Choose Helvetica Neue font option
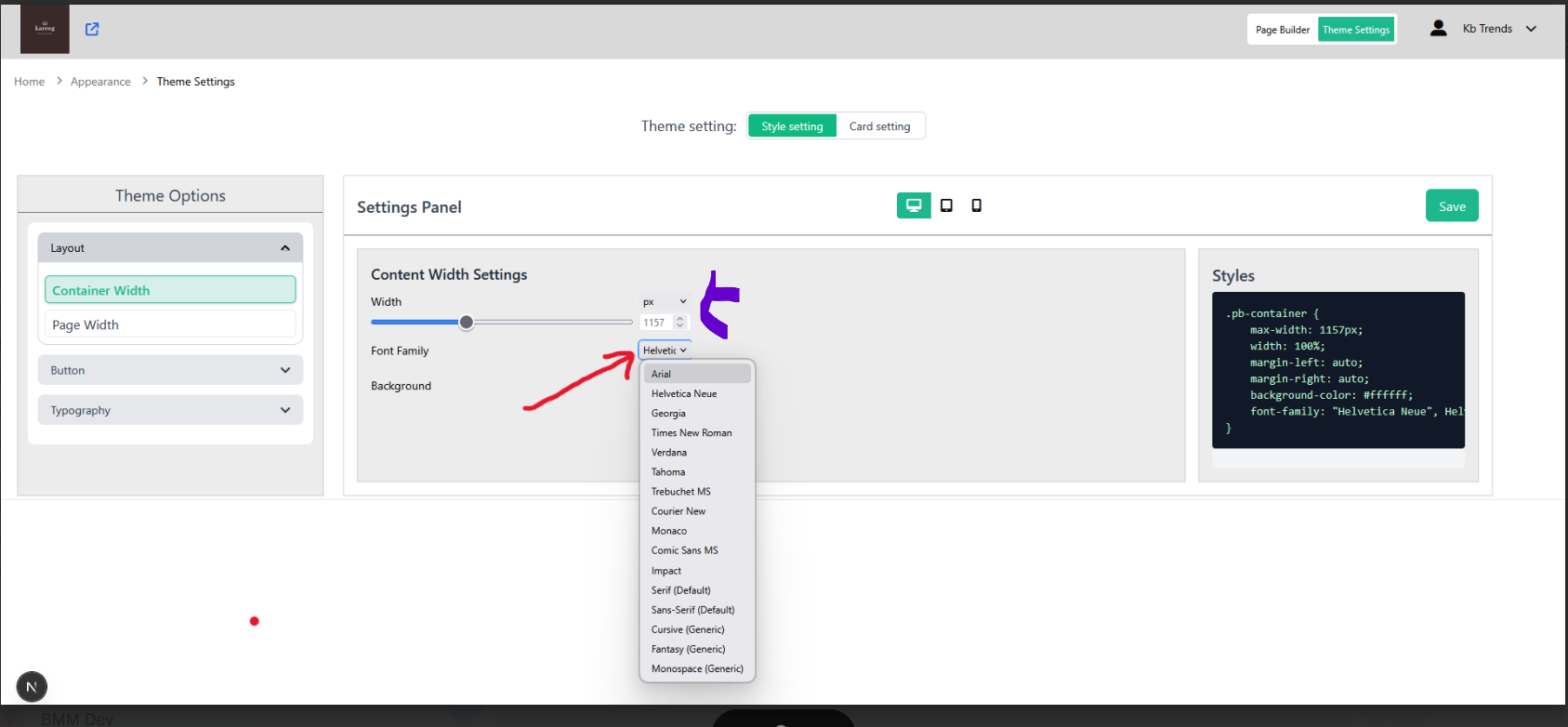 point(697,393)
